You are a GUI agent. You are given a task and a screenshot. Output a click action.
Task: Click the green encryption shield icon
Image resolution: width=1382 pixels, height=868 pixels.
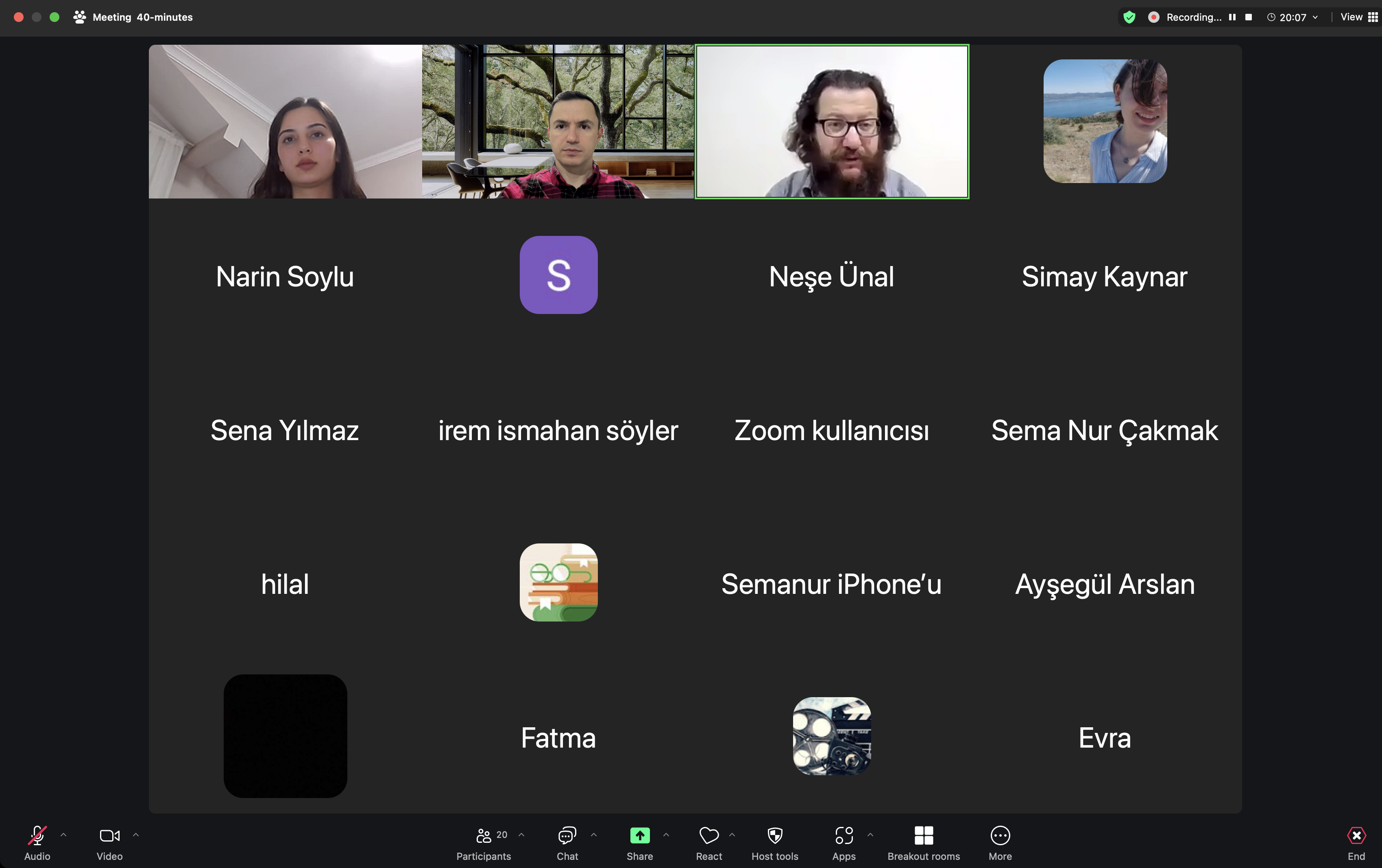(1129, 17)
